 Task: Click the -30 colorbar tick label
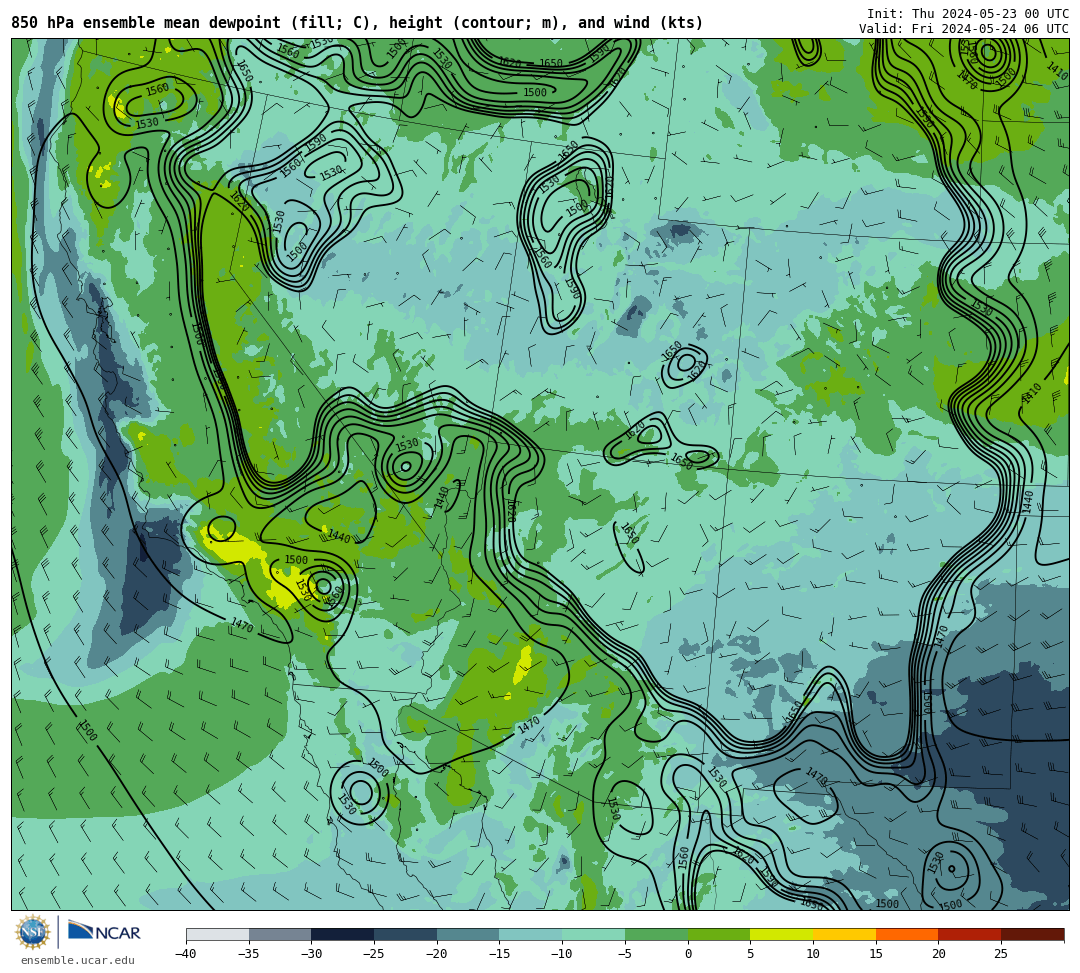pos(311,954)
